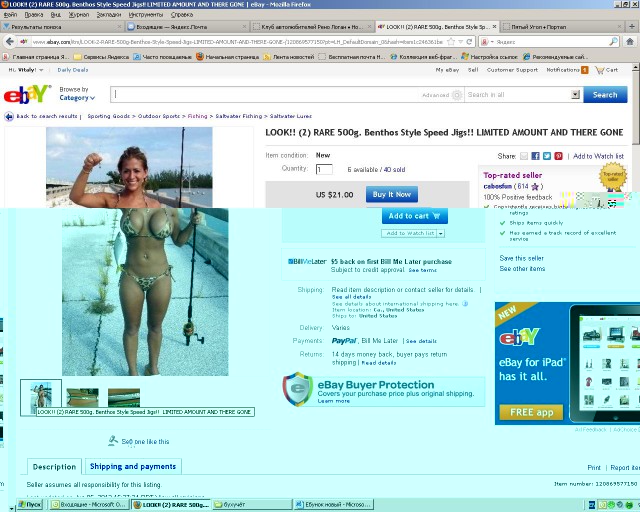Share listing by email icon
The height and width of the screenshot is (512, 640).
click(524, 156)
